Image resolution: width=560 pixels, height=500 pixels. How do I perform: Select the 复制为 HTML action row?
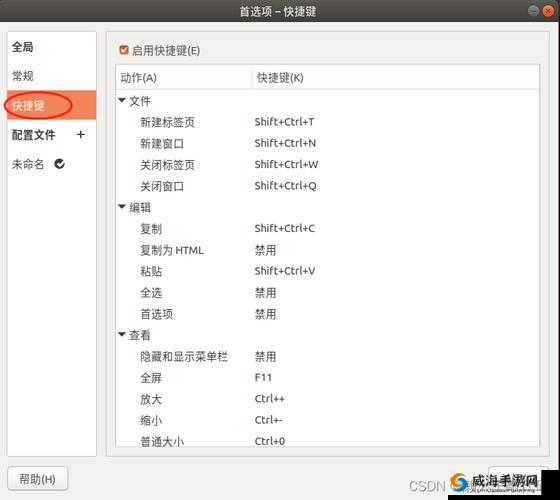tap(328, 250)
